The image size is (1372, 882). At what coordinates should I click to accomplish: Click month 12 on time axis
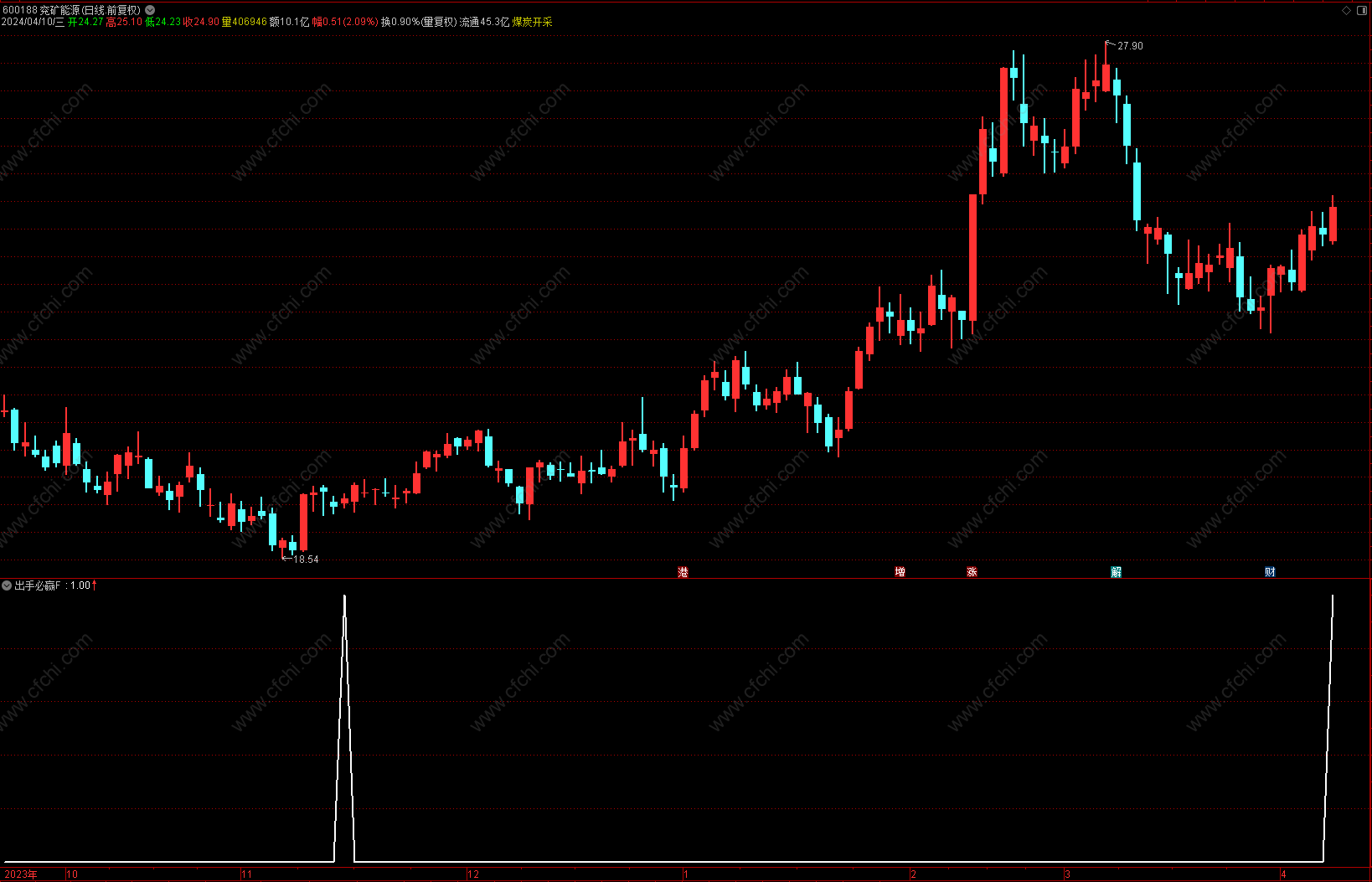tap(473, 874)
